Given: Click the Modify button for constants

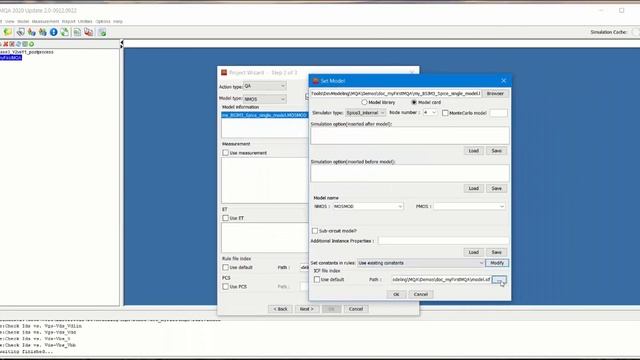Looking at the screenshot, I should coord(497,263).
